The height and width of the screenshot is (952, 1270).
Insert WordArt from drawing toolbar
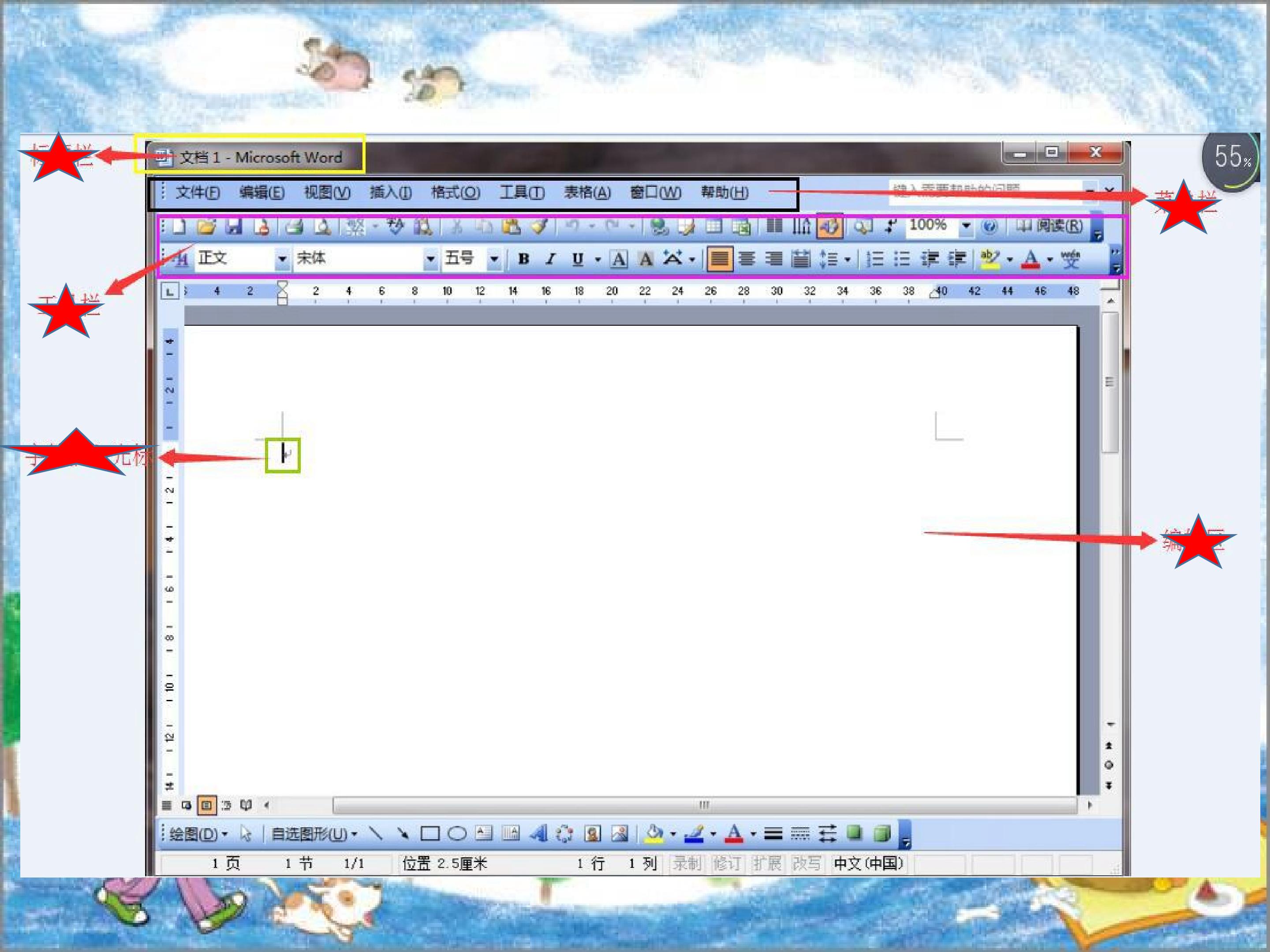click(538, 833)
